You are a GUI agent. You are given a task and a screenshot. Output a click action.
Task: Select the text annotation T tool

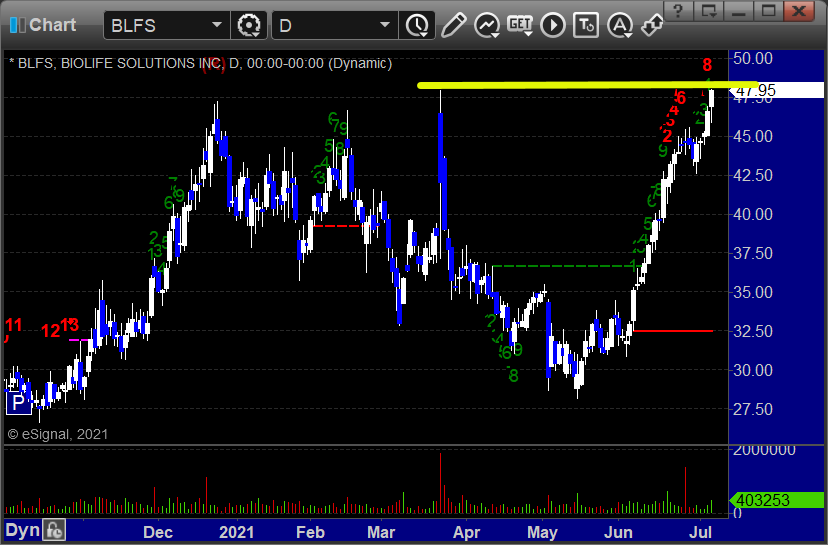coord(586,25)
